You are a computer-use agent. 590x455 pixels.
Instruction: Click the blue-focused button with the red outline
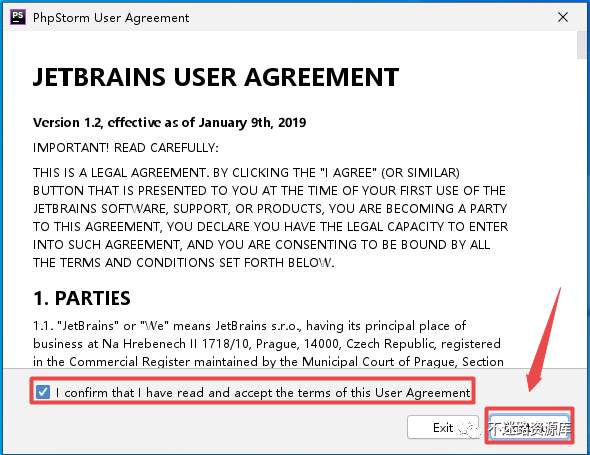click(529, 426)
